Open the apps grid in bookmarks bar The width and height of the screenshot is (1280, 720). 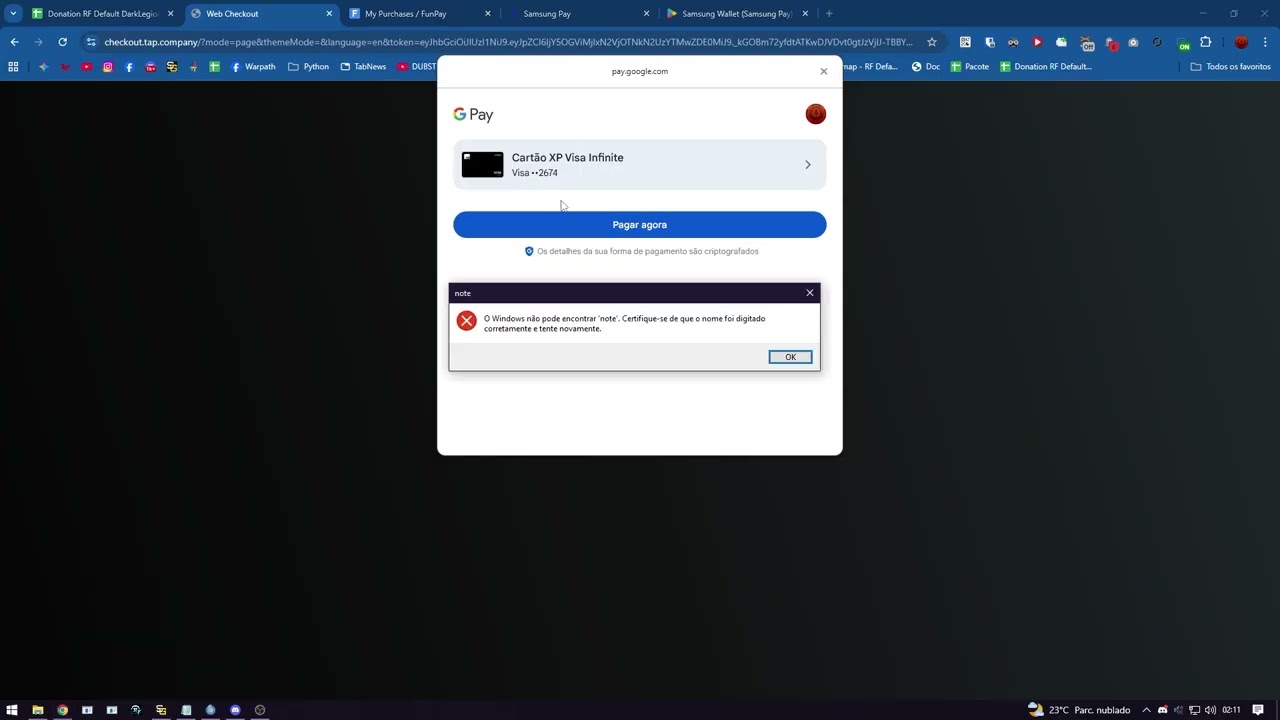tap(13, 66)
